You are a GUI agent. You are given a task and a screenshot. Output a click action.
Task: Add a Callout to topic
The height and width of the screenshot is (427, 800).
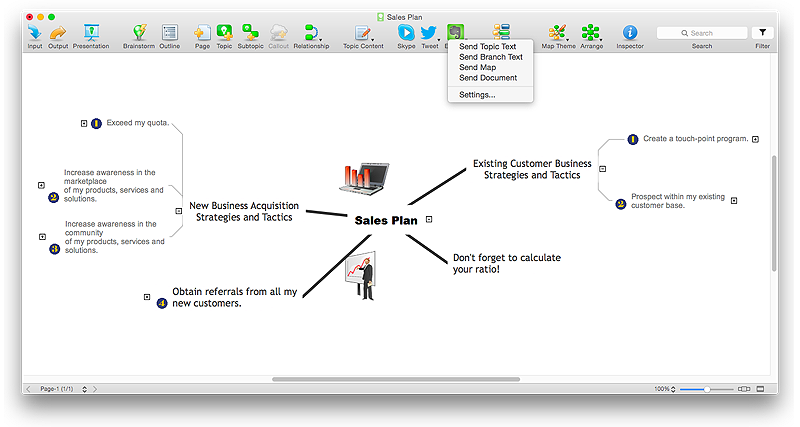pos(279,33)
